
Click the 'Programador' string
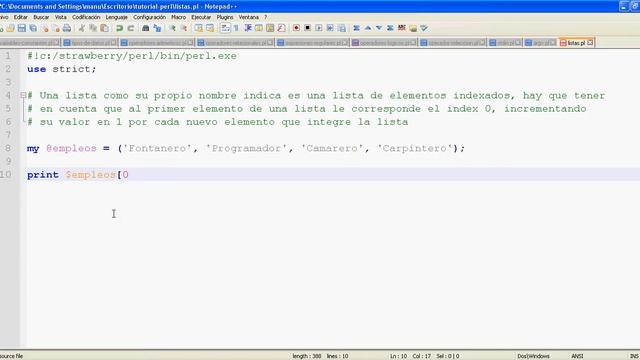pos(246,148)
